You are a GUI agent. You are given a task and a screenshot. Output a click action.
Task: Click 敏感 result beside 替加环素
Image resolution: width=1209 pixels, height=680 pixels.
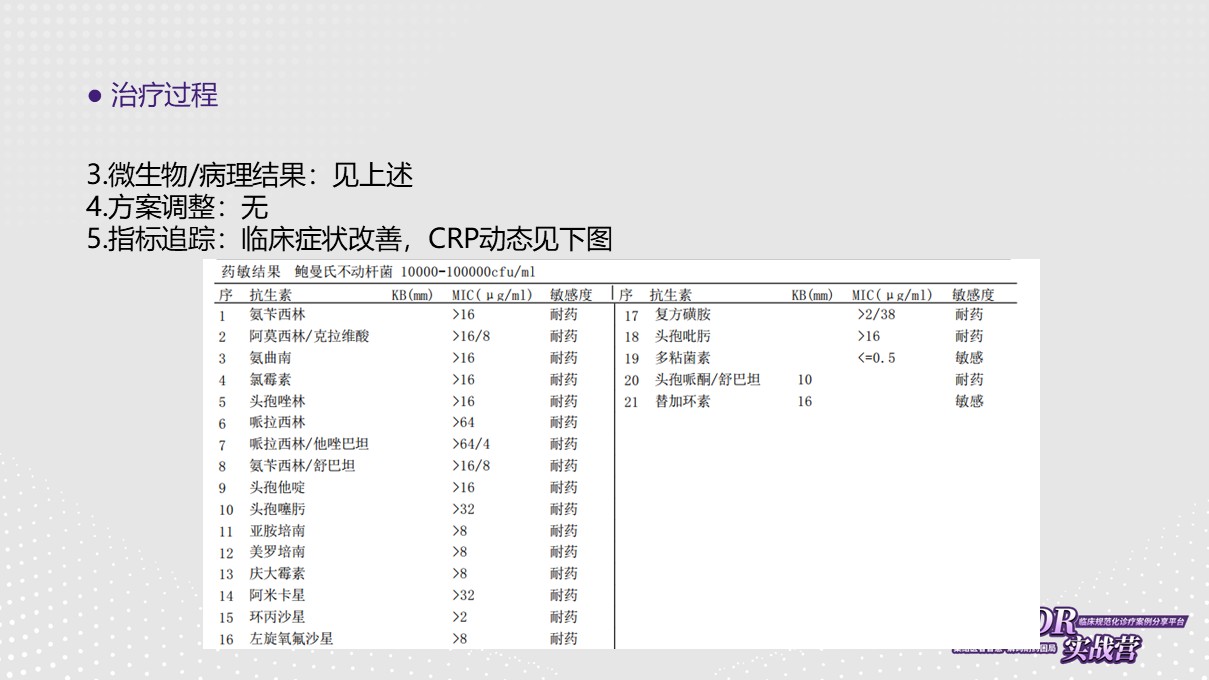click(x=968, y=402)
